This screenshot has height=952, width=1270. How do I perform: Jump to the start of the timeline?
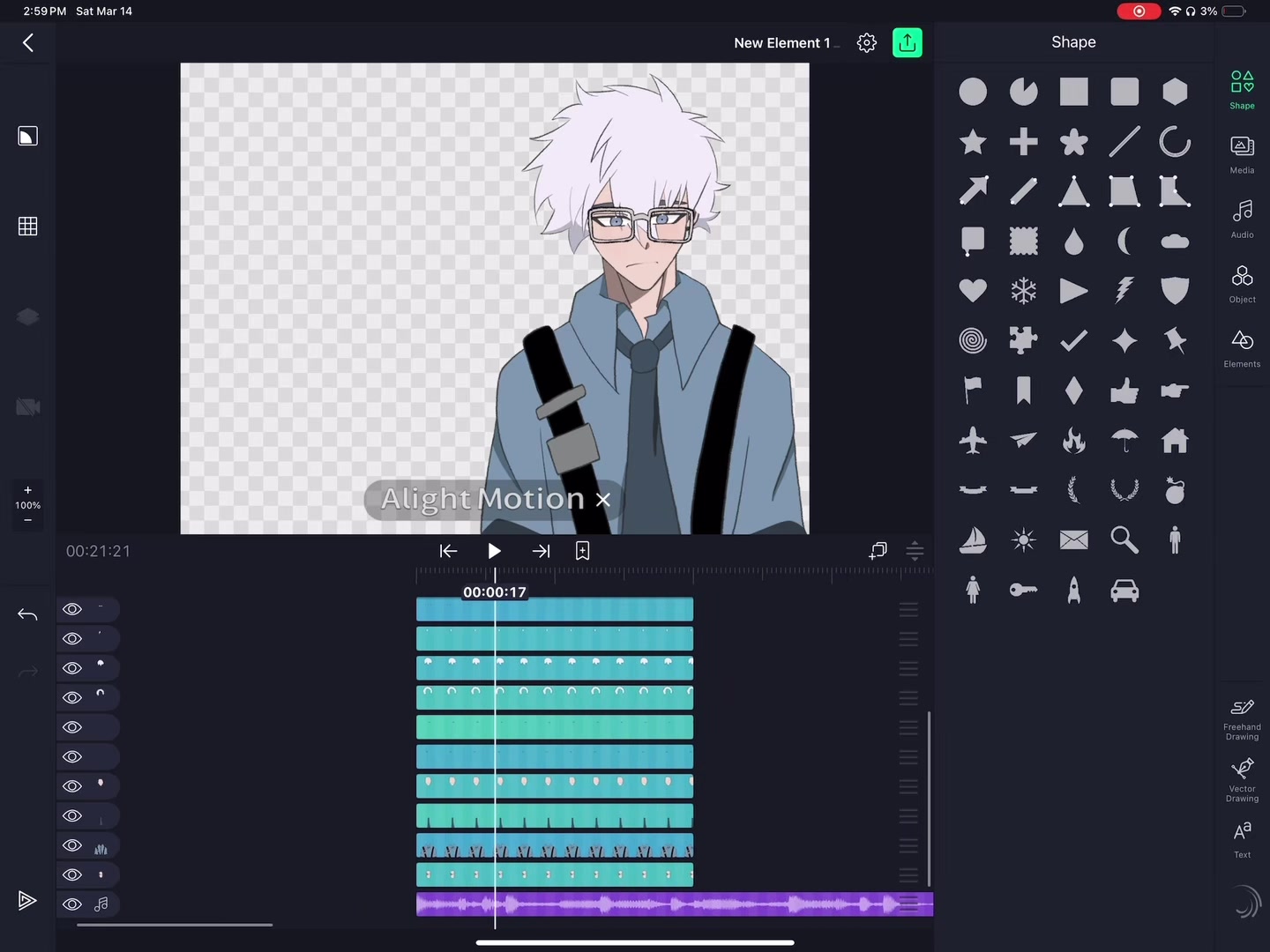click(448, 551)
